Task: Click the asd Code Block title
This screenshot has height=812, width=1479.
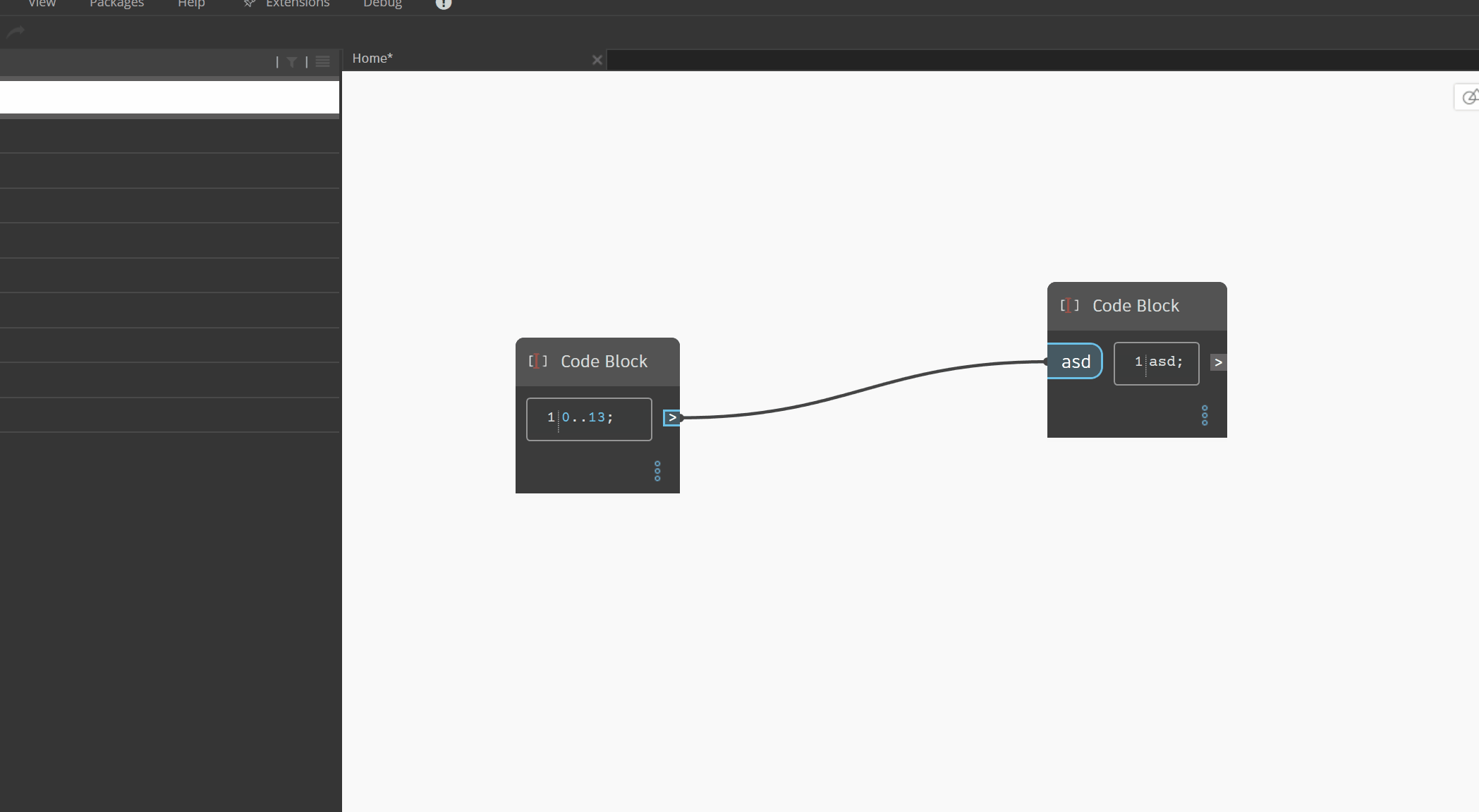Action: click(1136, 306)
